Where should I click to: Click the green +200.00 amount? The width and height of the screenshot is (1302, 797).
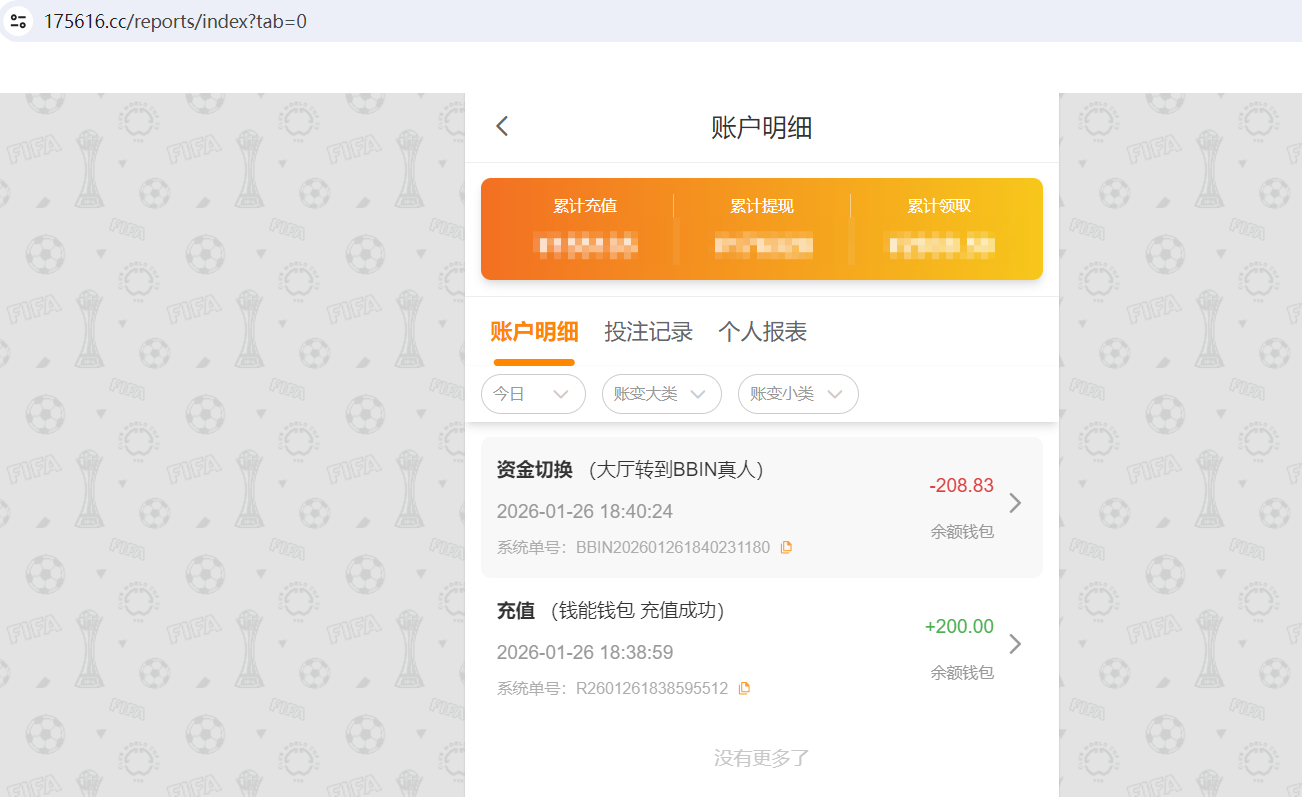click(959, 626)
